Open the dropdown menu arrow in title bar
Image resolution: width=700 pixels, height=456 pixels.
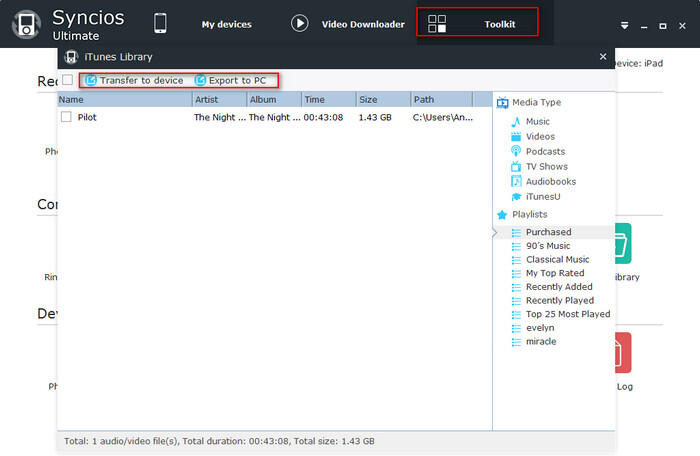coord(624,25)
